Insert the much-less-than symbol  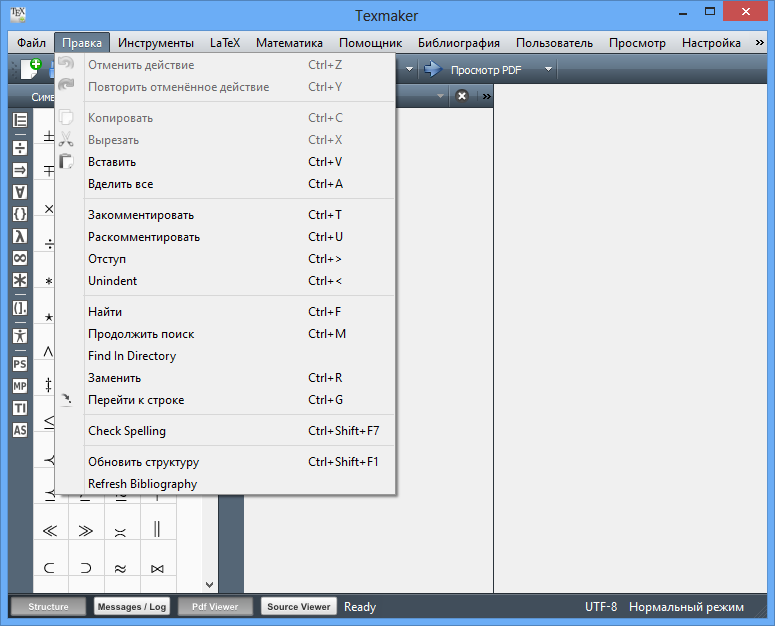(50, 531)
